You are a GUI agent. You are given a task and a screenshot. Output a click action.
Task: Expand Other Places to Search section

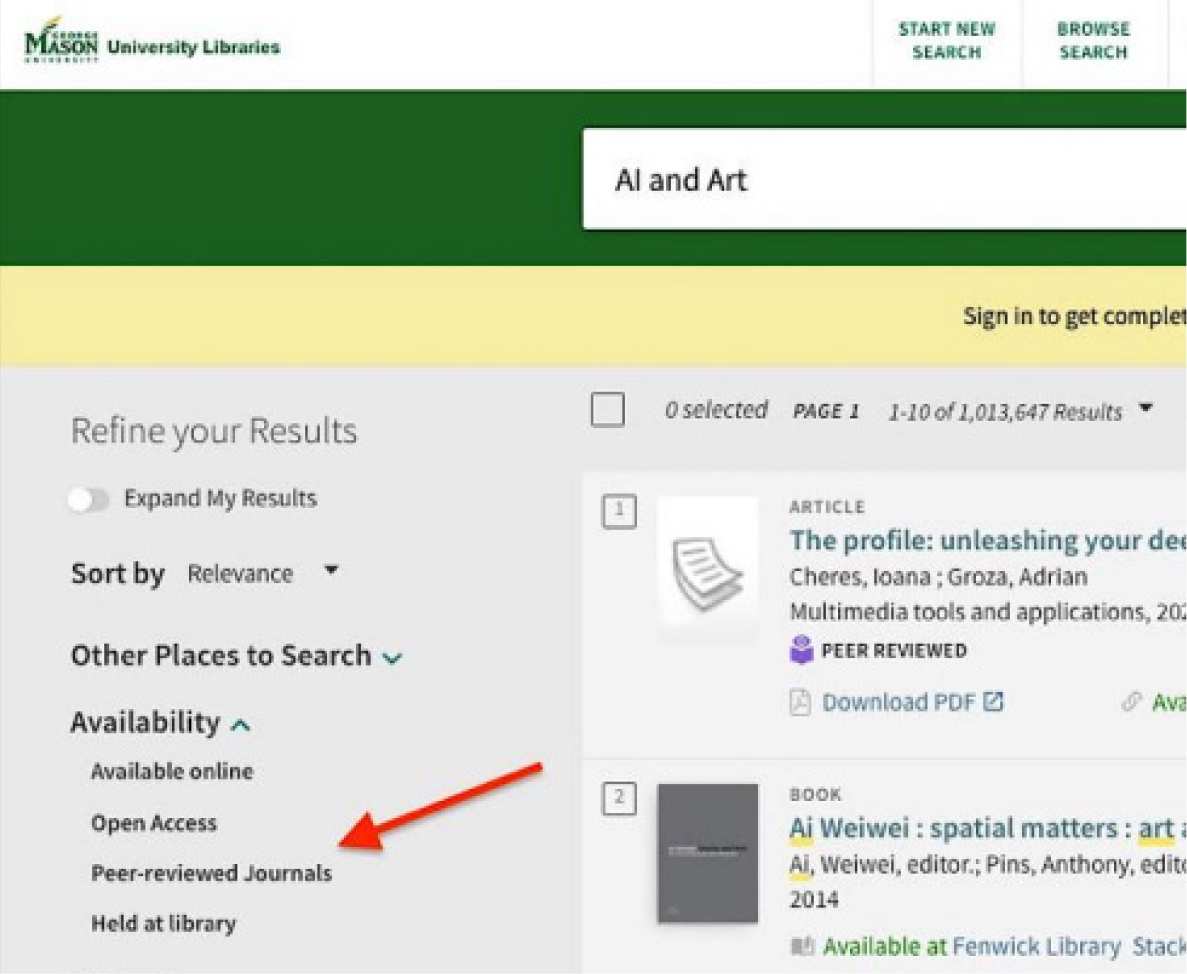coord(236,655)
